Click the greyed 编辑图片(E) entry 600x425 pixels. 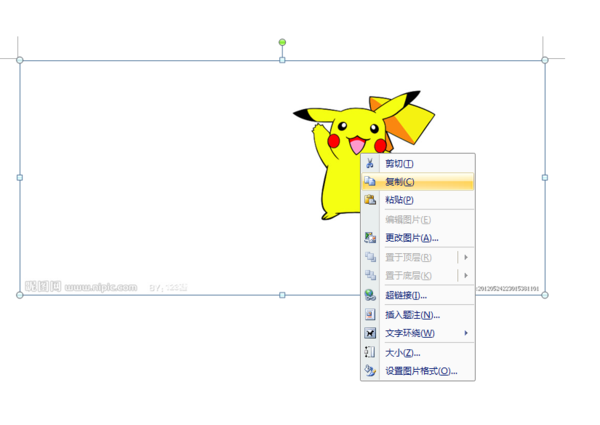(418, 220)
